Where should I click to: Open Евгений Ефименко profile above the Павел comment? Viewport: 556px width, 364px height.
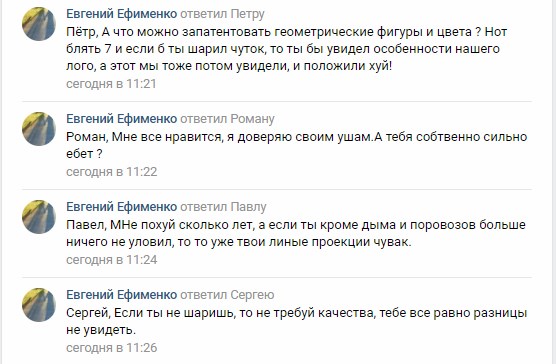click(122, 207)
